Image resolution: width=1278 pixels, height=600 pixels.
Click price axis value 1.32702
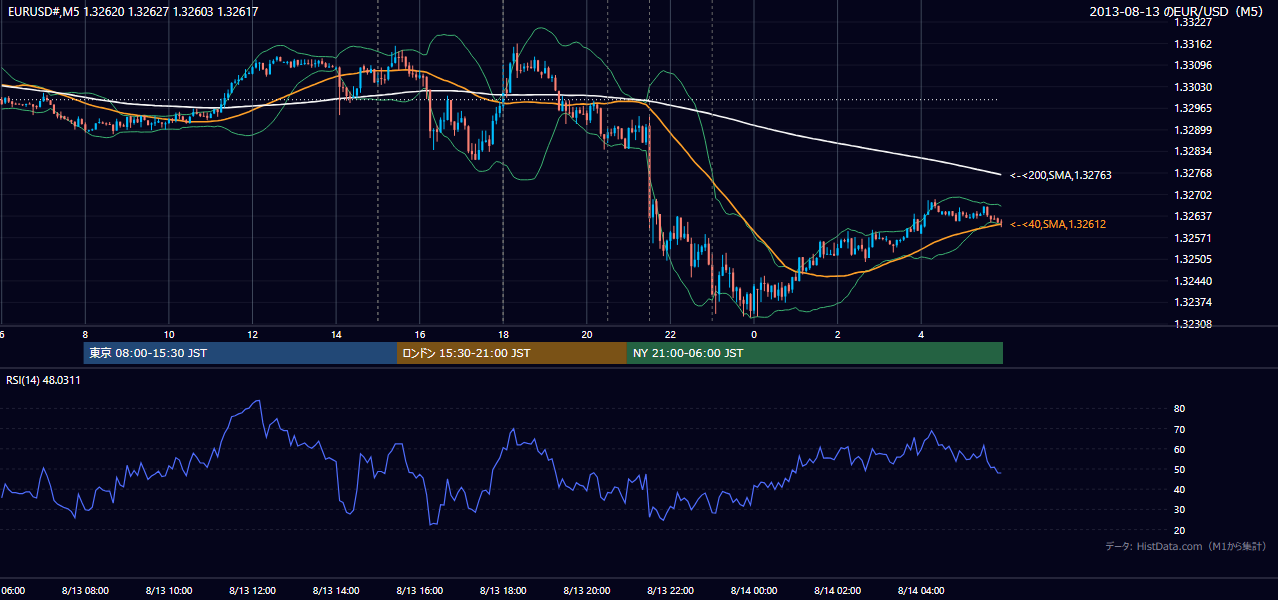1192,195
